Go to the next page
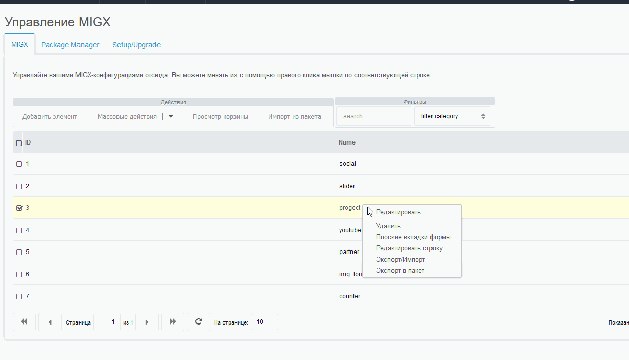The width and height of the screenshot is (629, 360). (x=146, y=322)
